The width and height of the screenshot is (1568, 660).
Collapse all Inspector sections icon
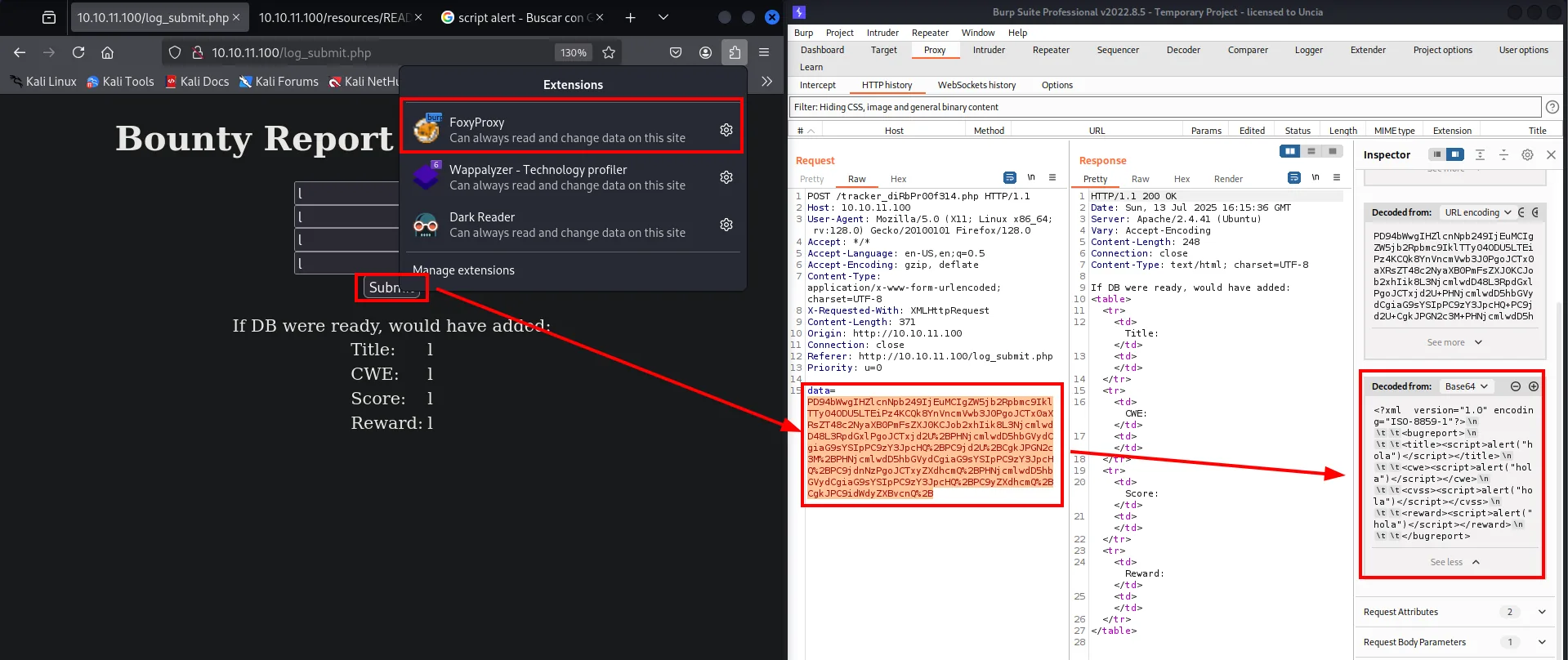(x=1503, y=154)
